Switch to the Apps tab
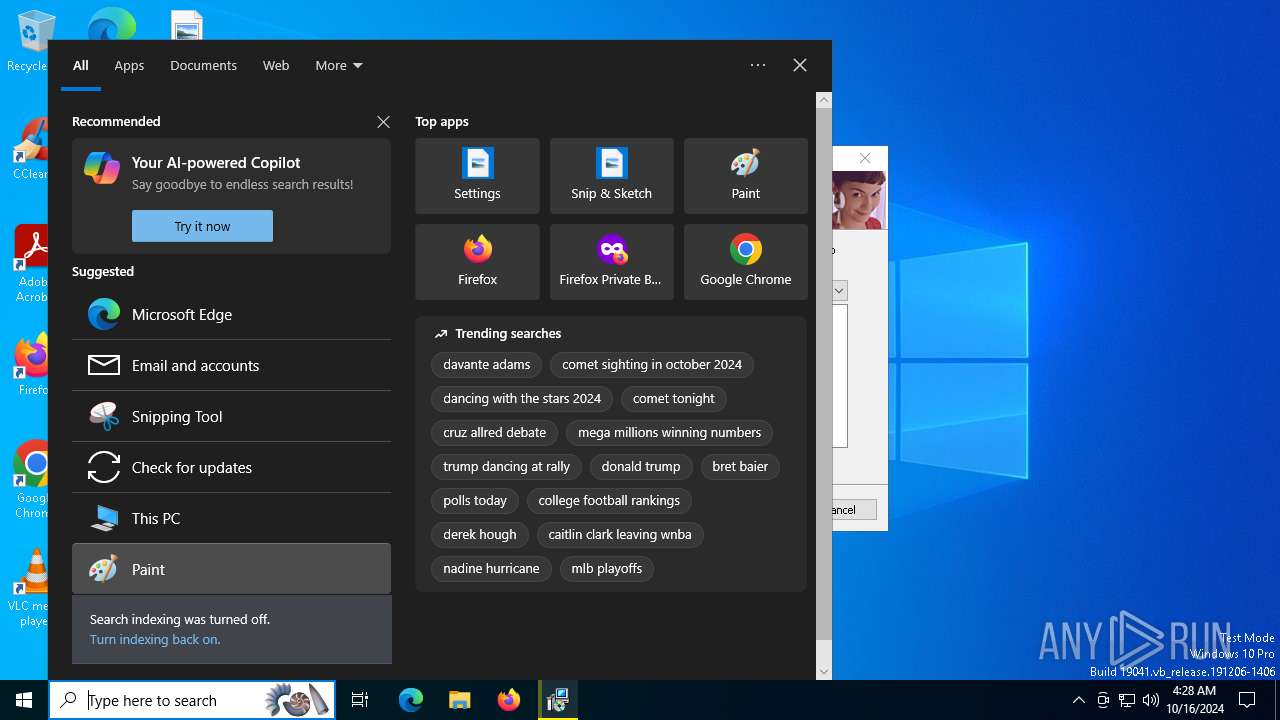 coord(129,65)
